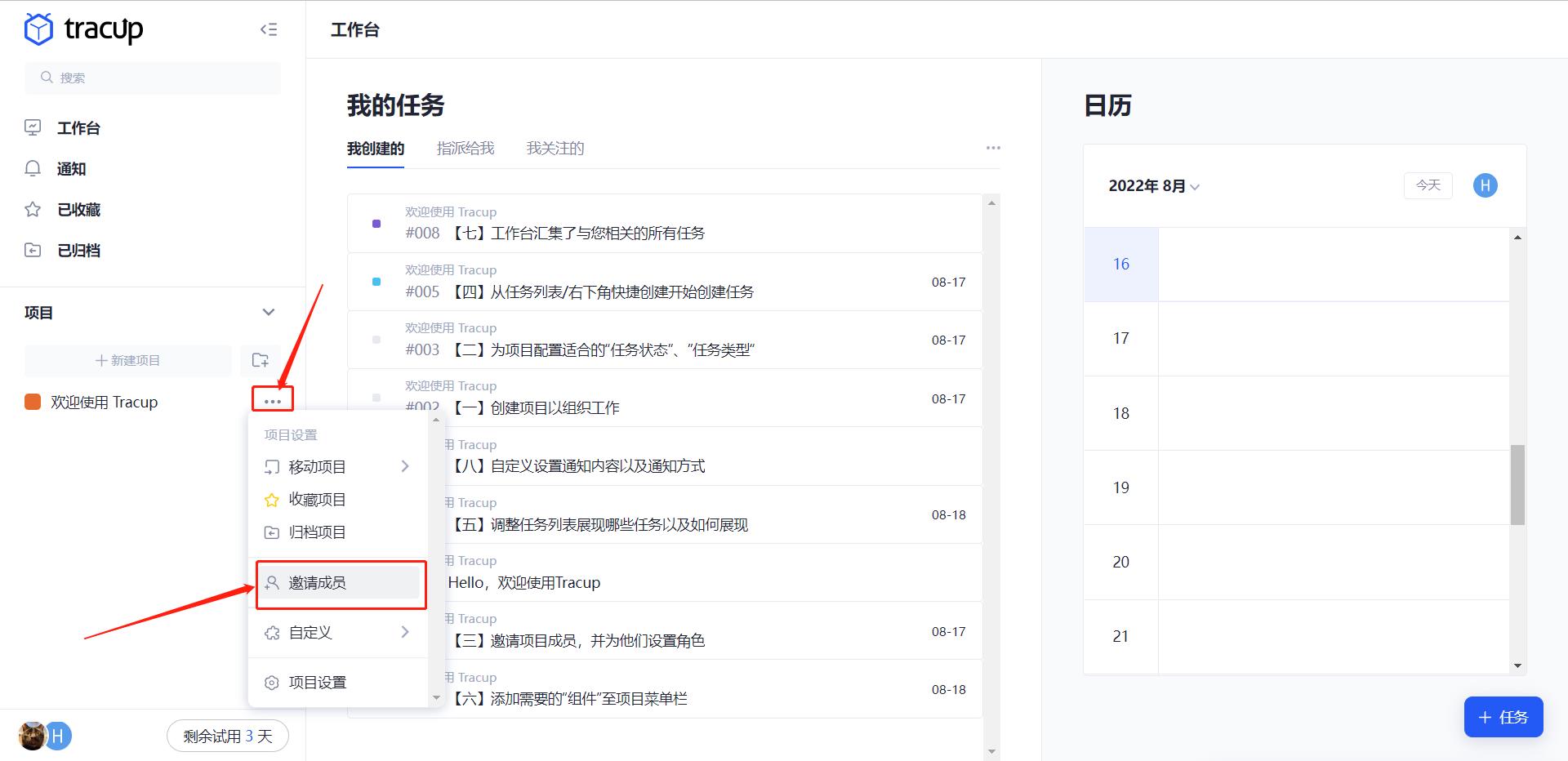Select 欢迎使用 Tracup project in sidebar

pyautogui.click(x=104, y=402)
